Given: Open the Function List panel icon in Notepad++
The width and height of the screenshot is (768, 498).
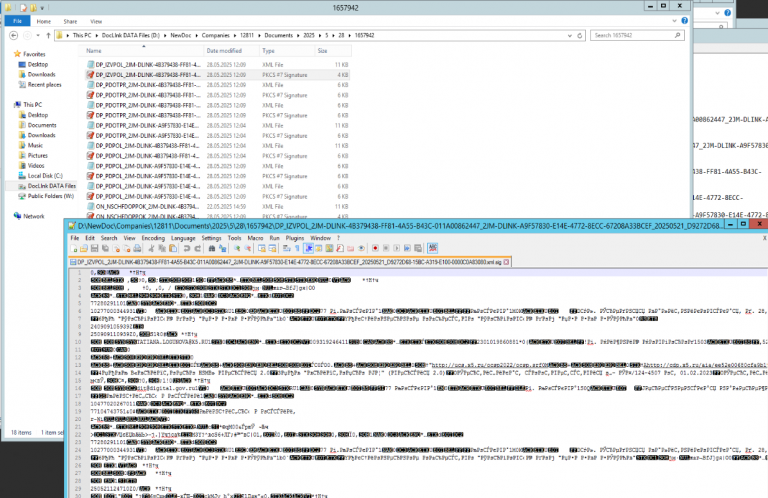Looking at the screenshot, I should coord(340,248).
